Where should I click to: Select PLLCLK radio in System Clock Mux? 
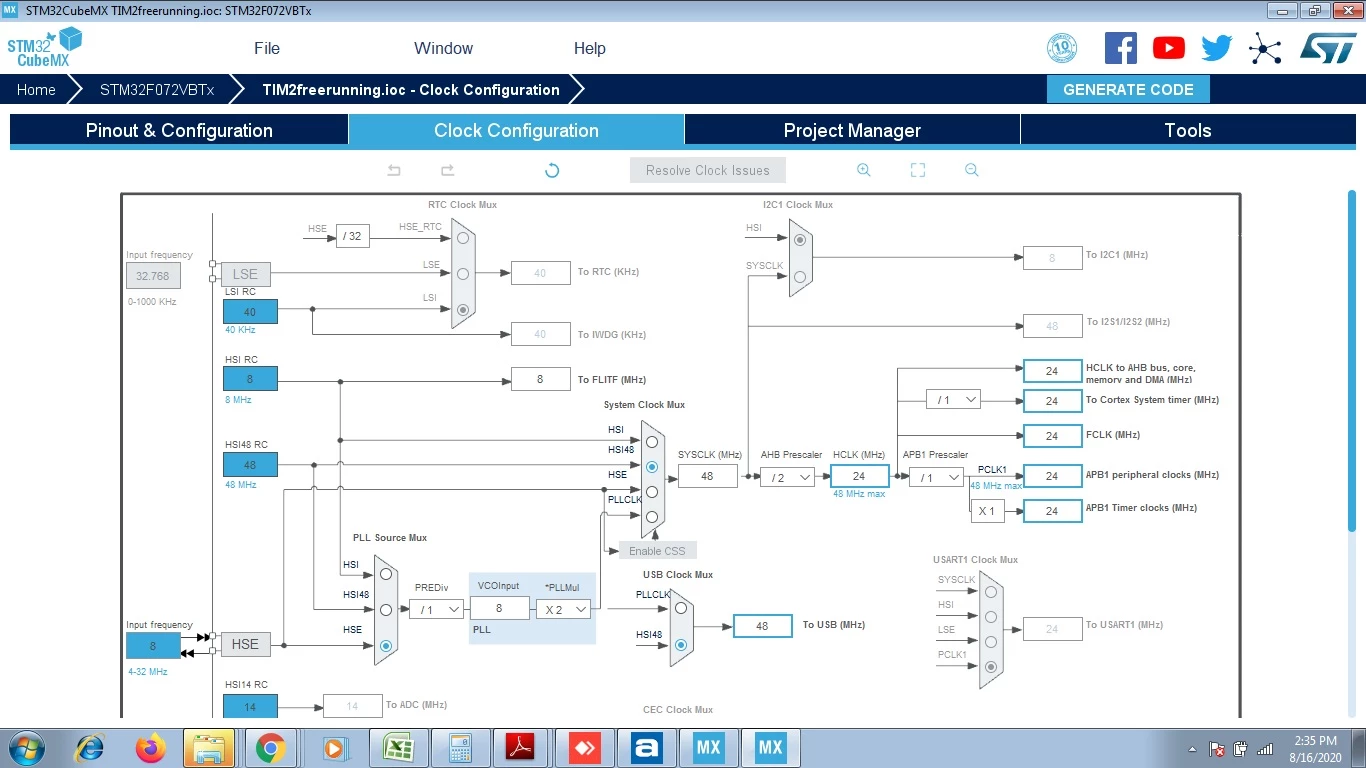click(652, 517)
